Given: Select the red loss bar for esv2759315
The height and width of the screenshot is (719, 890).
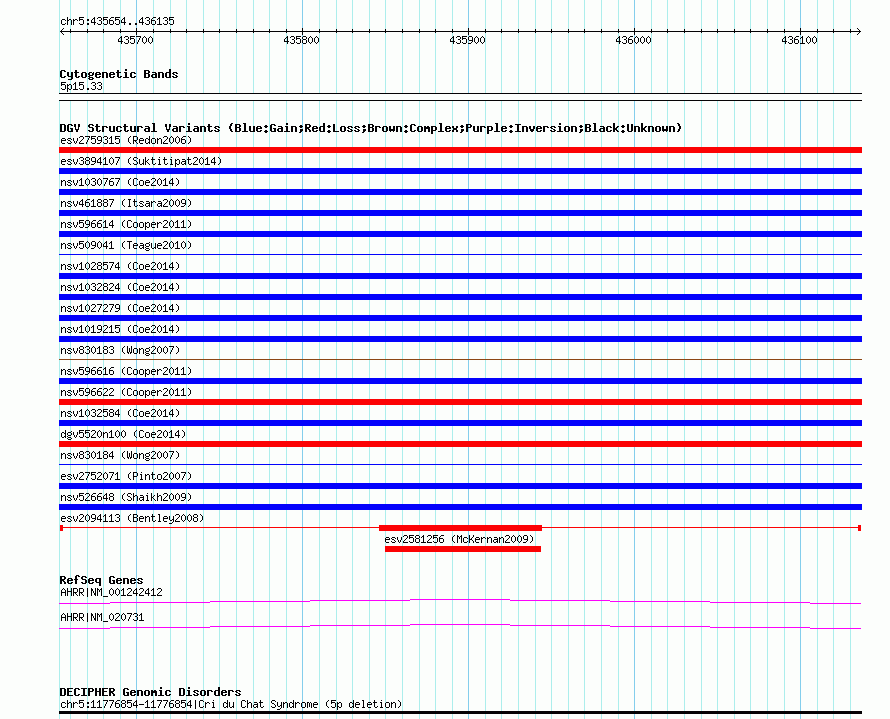Looking at the screenshot, I should pos(460,150).
